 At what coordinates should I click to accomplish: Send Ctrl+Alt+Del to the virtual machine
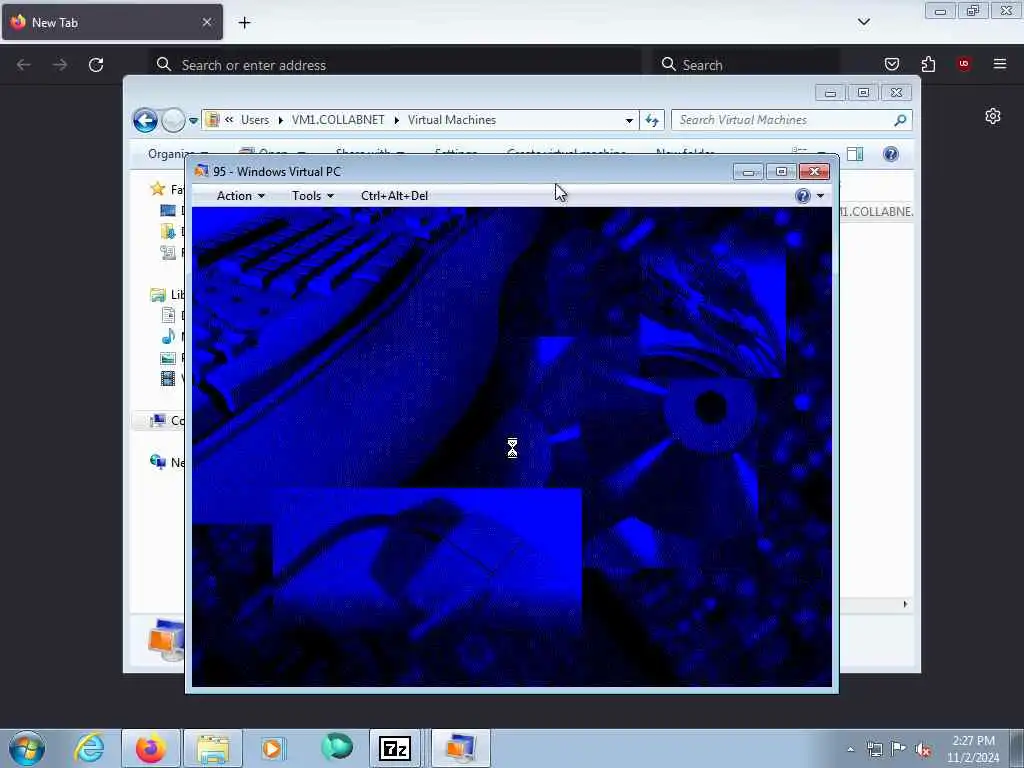pyautogui.click(x=394, y=196)
